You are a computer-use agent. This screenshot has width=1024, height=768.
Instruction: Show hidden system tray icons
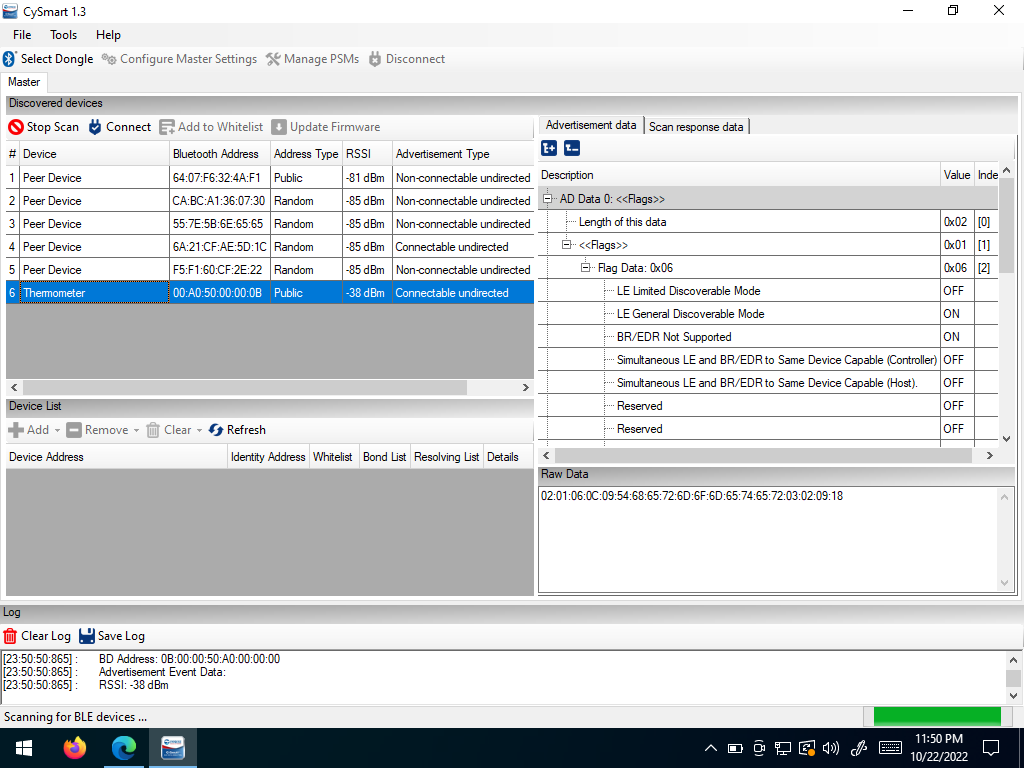[711, 748]
